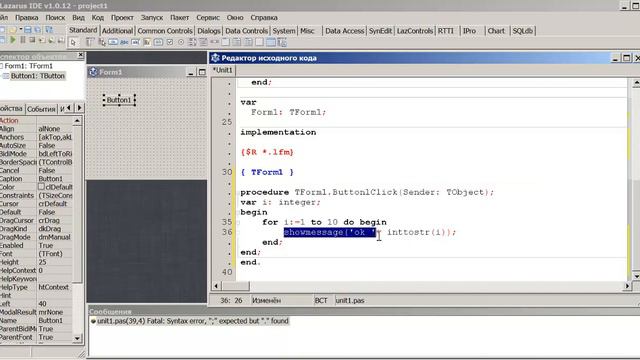The width and height of the screenshot is (640, 360).
Task: Pick TActionList component at palette end
Action: (x=282, y=42)
